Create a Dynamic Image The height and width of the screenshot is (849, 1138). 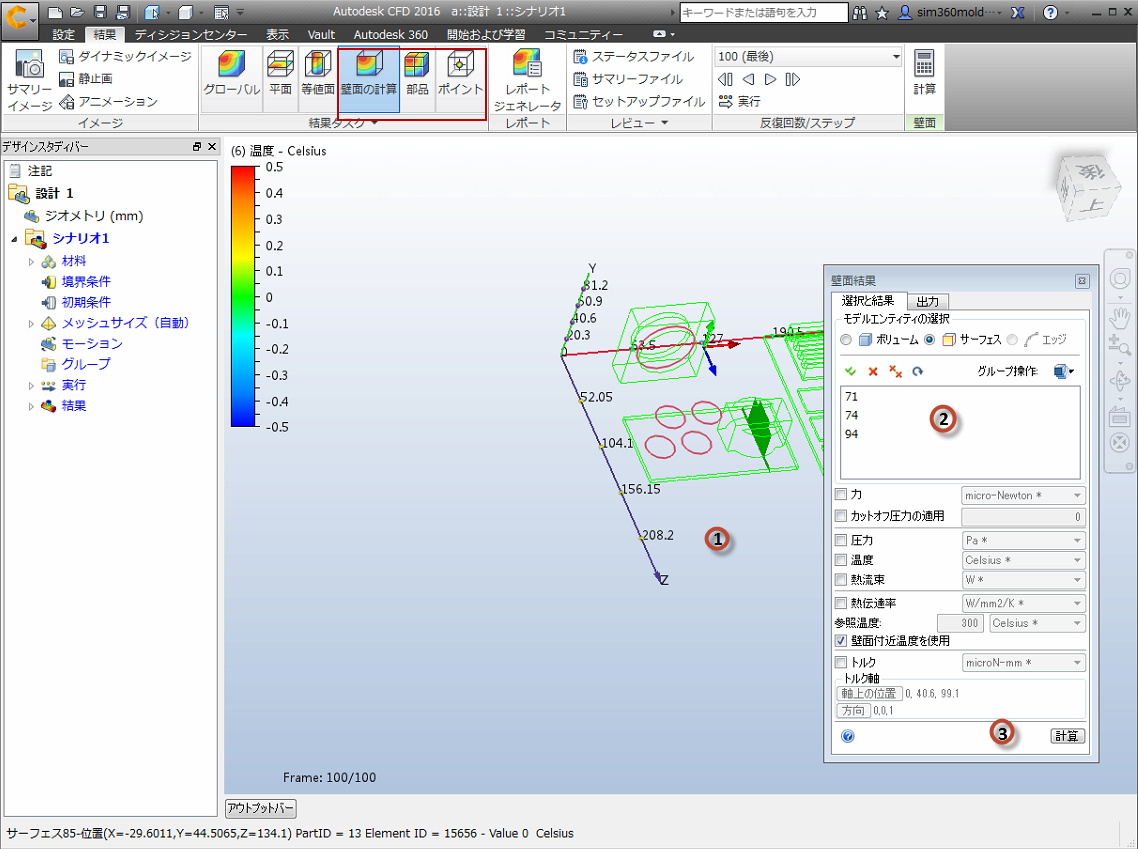click(x=126, y=57)
